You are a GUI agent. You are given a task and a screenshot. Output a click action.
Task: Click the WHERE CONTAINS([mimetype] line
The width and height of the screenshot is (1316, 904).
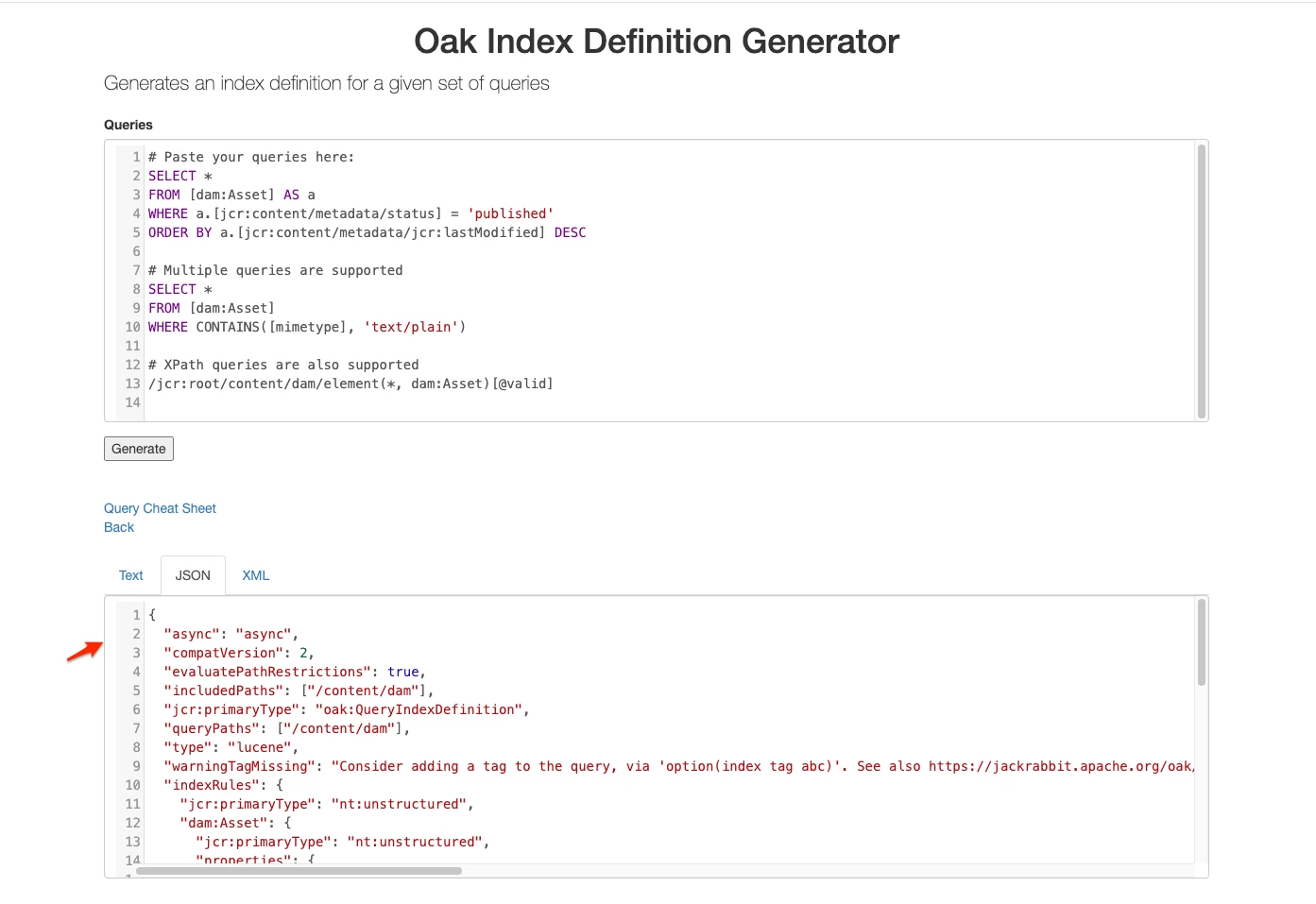(x=307, y=327)
